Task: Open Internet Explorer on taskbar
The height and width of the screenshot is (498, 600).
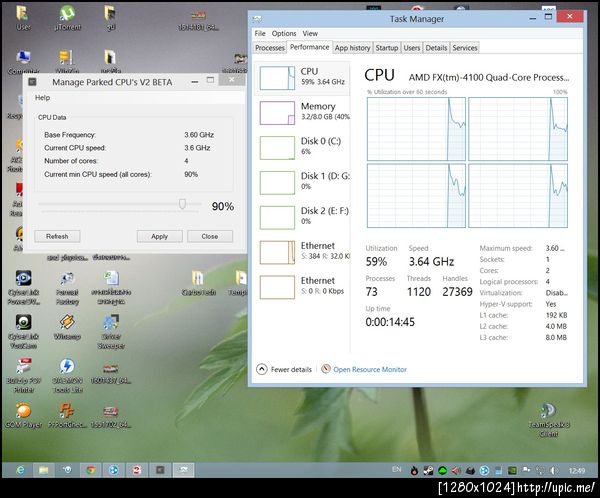Action: (20, 470)
